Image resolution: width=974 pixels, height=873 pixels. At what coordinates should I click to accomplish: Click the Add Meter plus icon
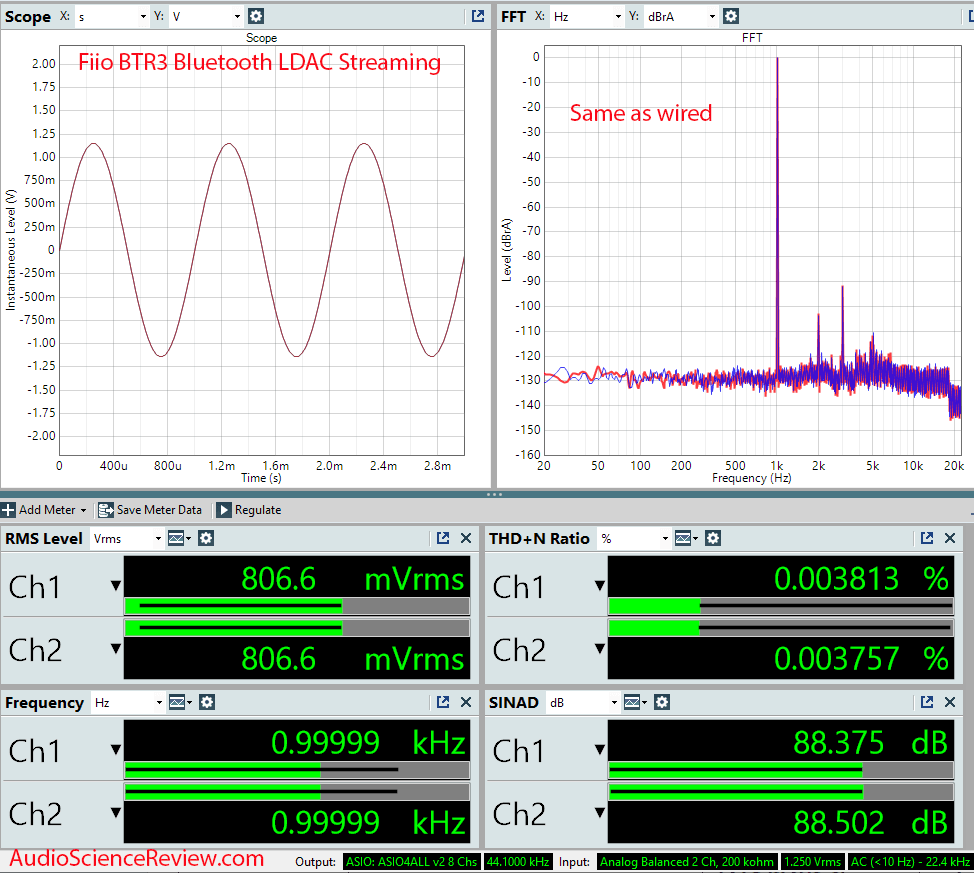[x=8, y=510]
